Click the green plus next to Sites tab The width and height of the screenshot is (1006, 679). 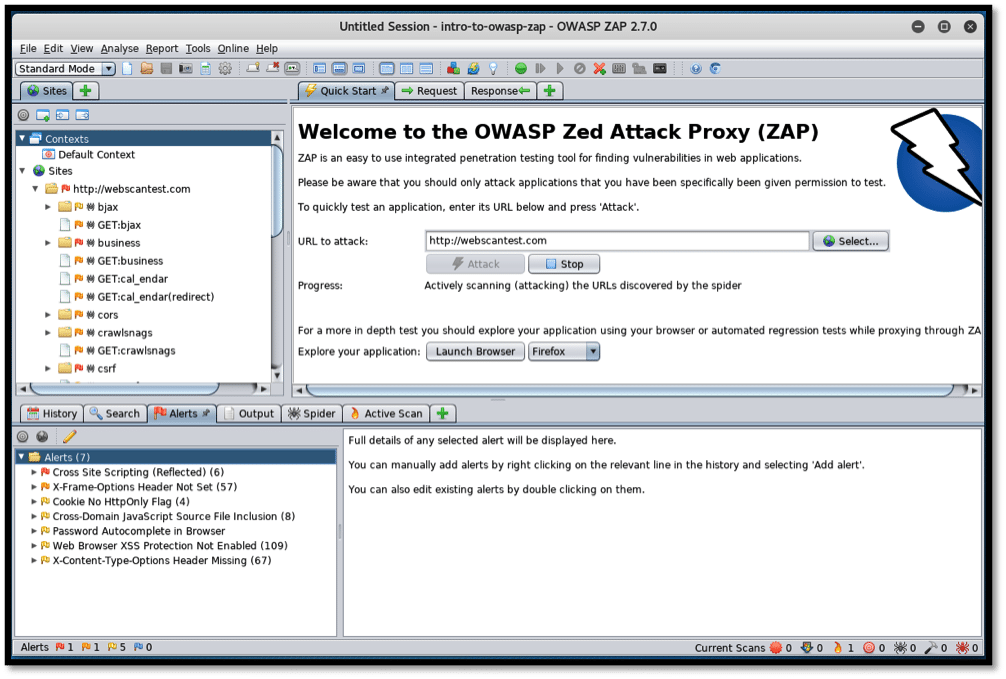(86, 91)
